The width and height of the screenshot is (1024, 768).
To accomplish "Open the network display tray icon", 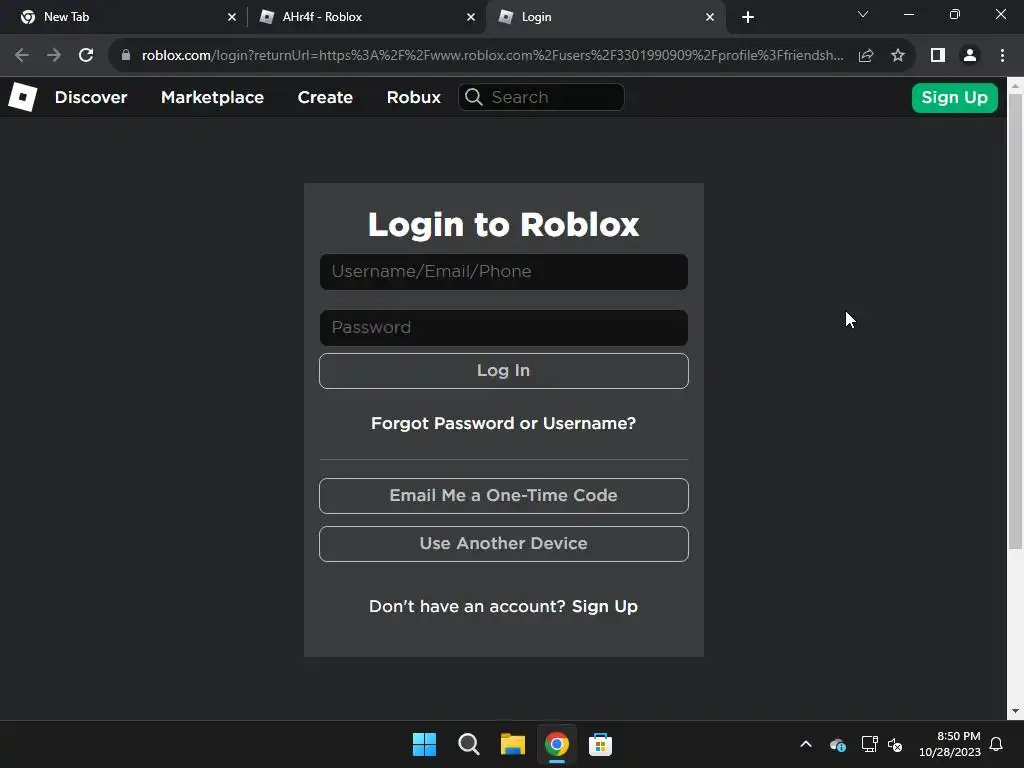I will coord(869,744).
